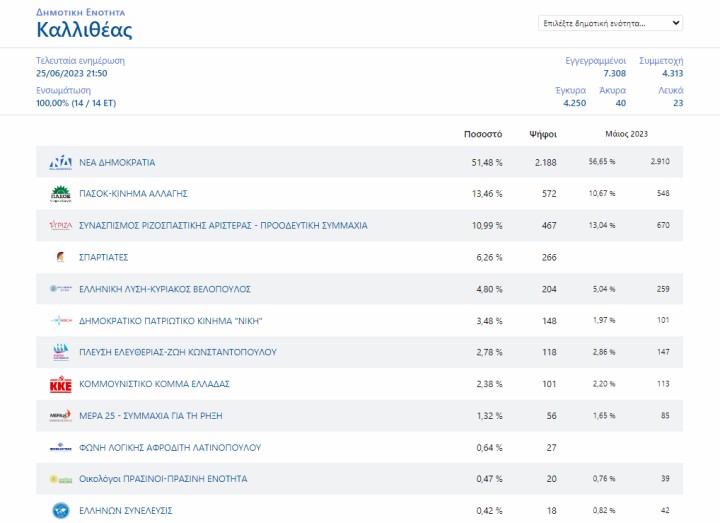
Task: Click ΦΩΝΗ ΛΟΓΙΚΗΣ ΑΦΡΟΔΙΤΗ ΛΑΤΙΝΟΠΟΥΛΟΥ entry
Action: click(170, 447)
